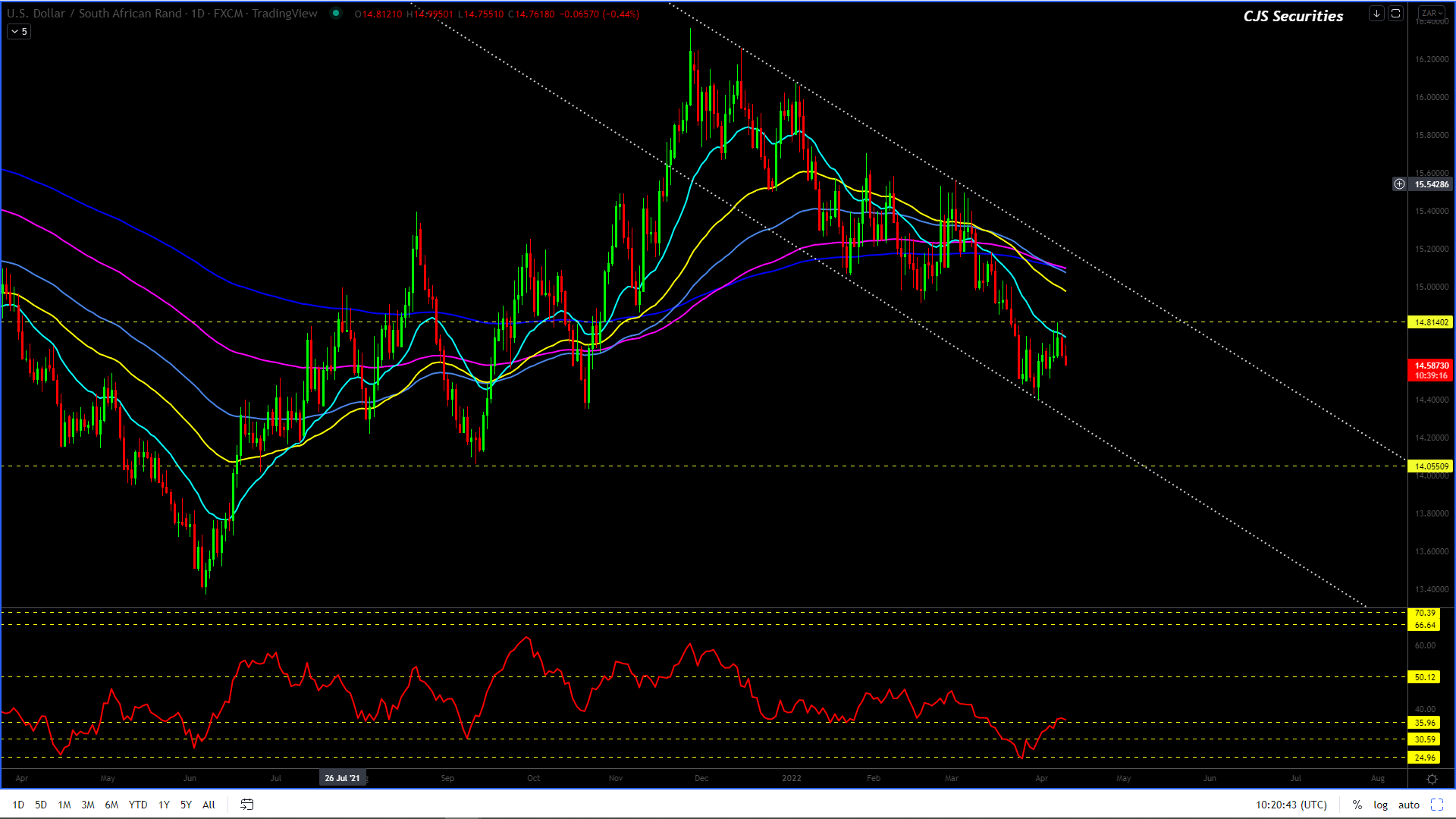Click the green market status dot
1456x819 pixels.
pos(336,13)
